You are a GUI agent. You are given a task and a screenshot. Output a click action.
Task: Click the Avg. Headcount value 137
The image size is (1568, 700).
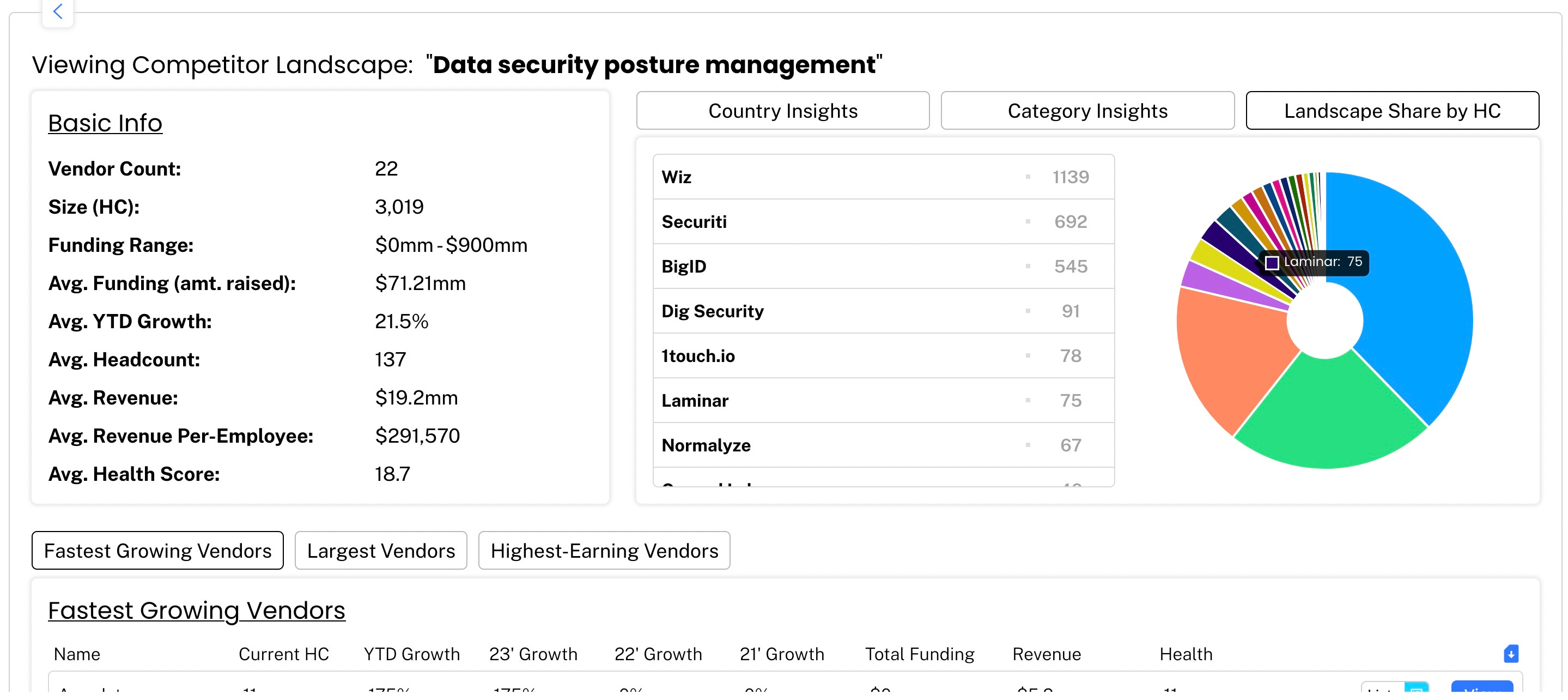390,359
